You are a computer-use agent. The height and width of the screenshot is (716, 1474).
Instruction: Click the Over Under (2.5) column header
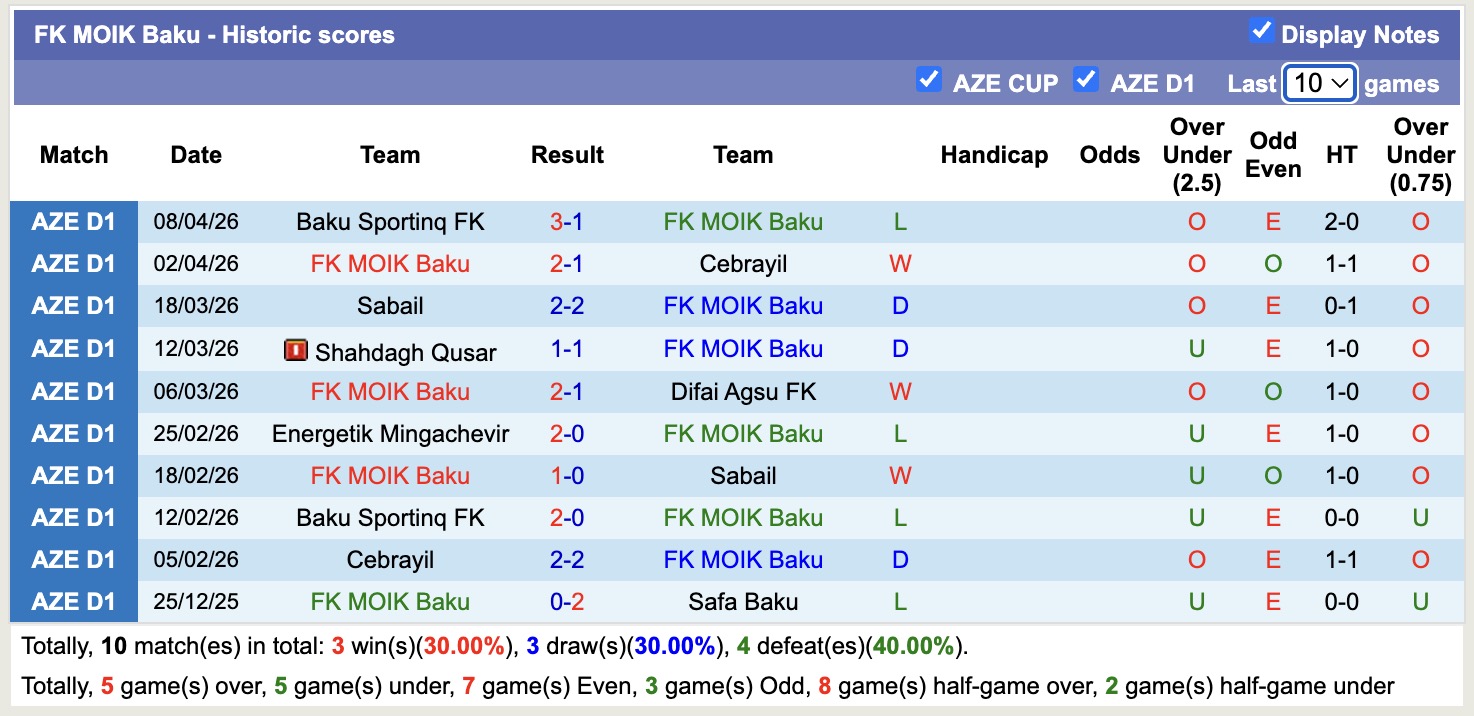[x=1196, y=155]
